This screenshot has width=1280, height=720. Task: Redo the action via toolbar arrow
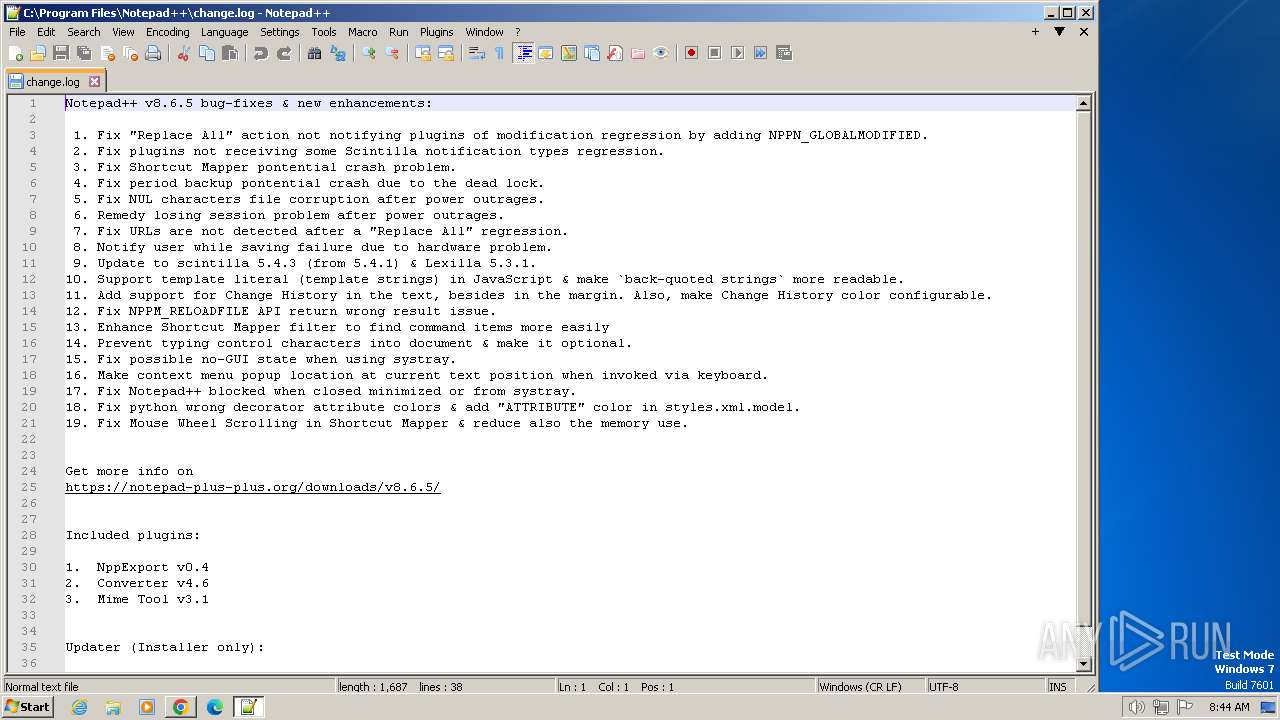click(x=284, y=53)
